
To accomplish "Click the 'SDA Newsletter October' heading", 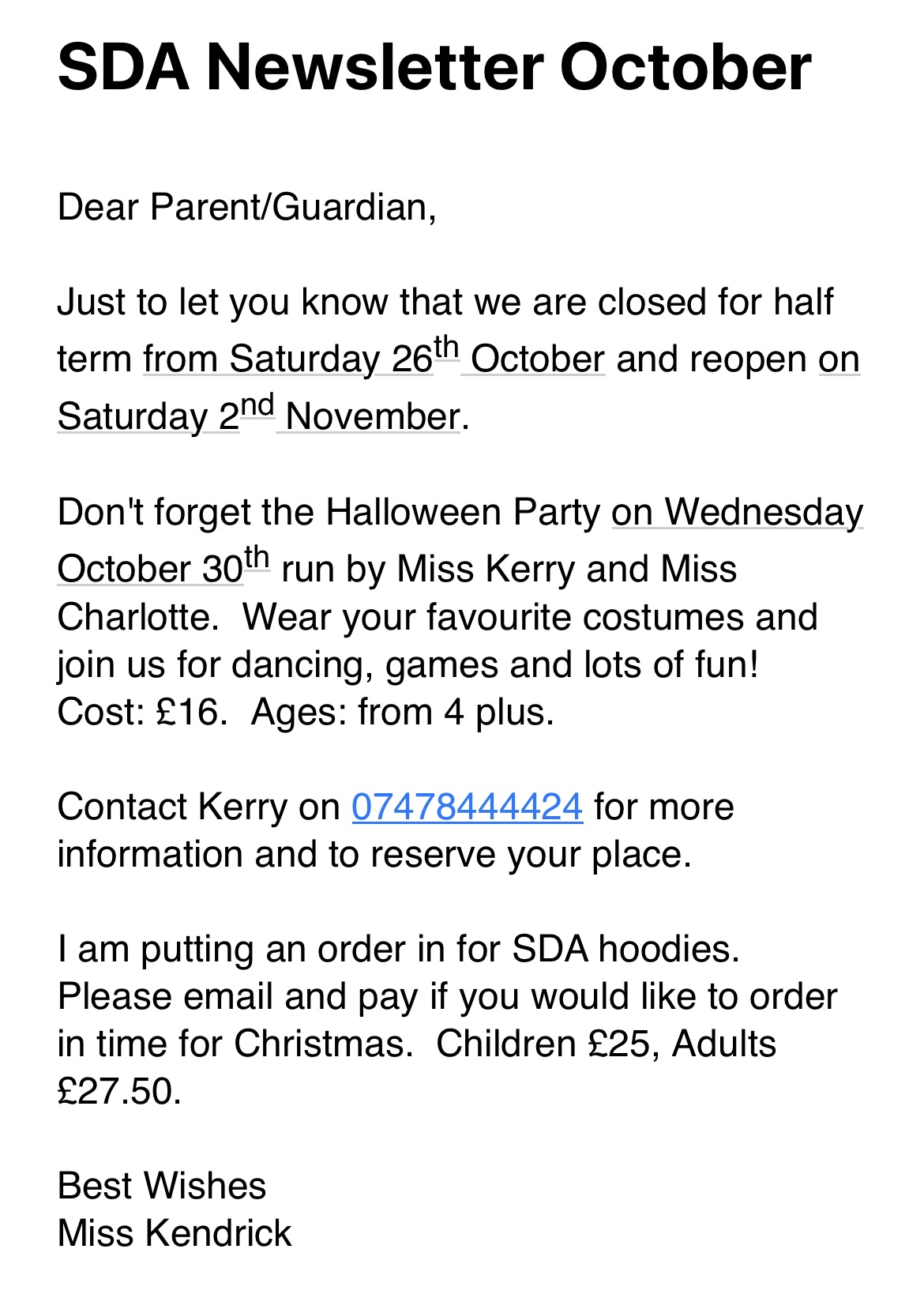I will (x=434, y=67).
